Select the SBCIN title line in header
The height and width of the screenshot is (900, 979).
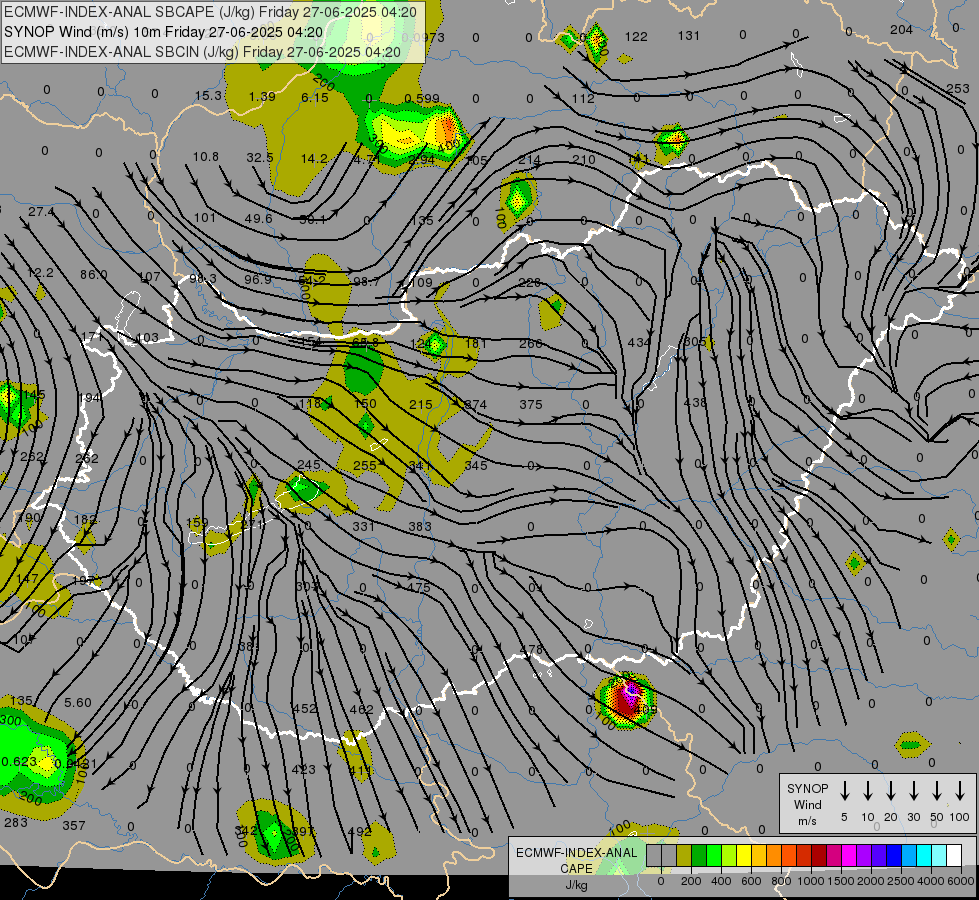[x=202, y=52]
